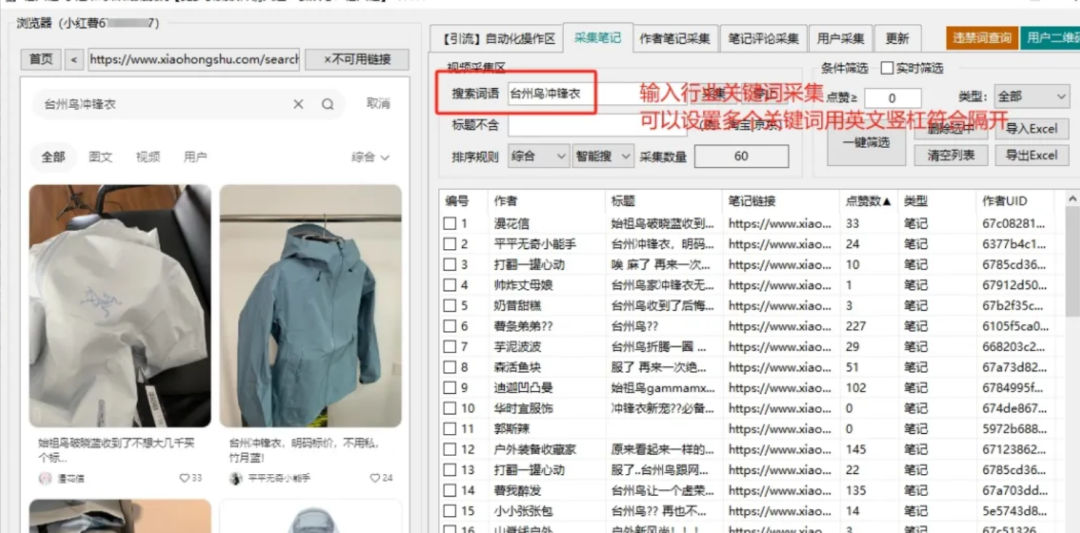Tick the checkbox for row 1
The image size is (1080, 533).
point(449,223)
